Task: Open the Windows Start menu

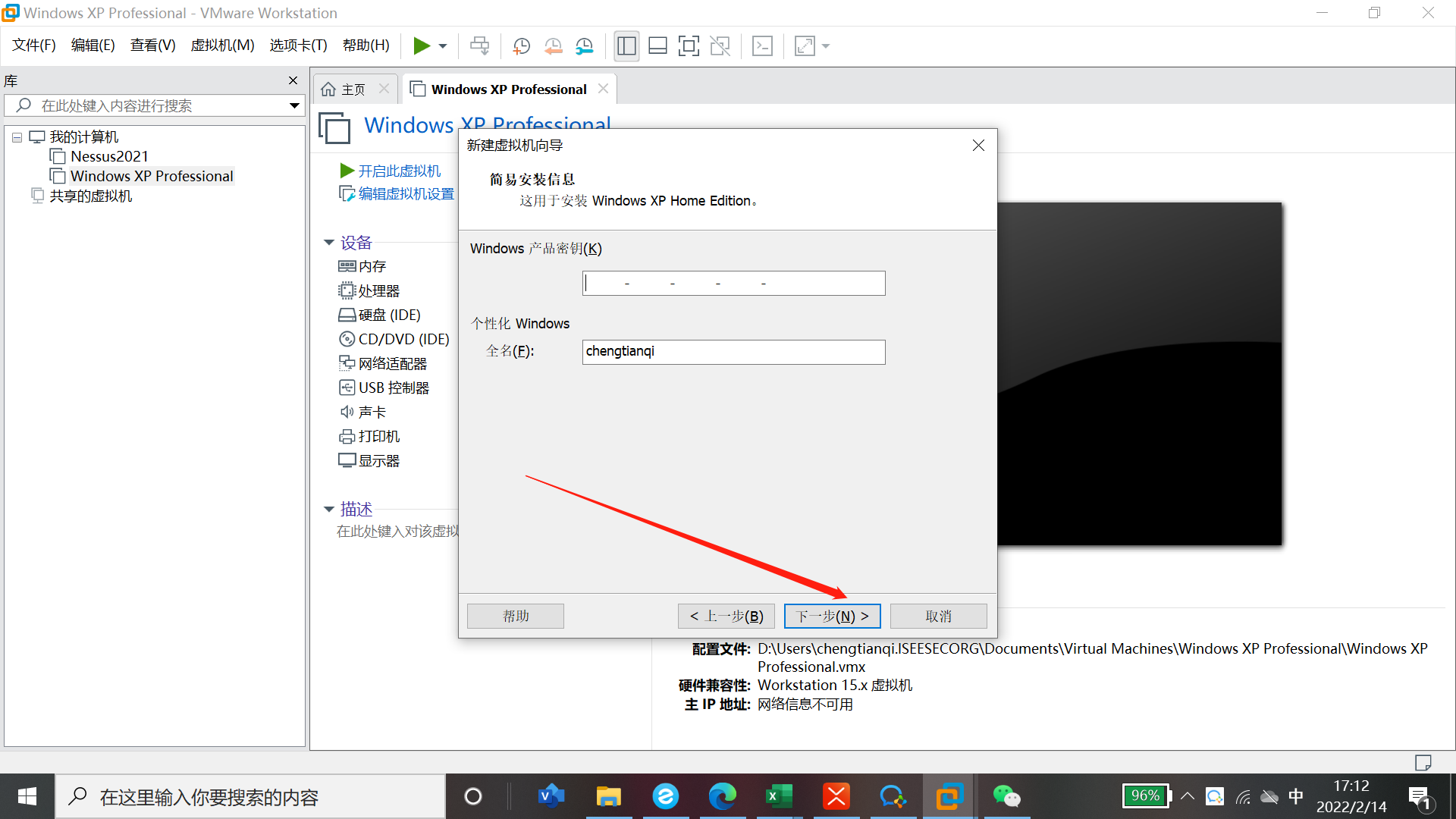Action: coord(27,796)
